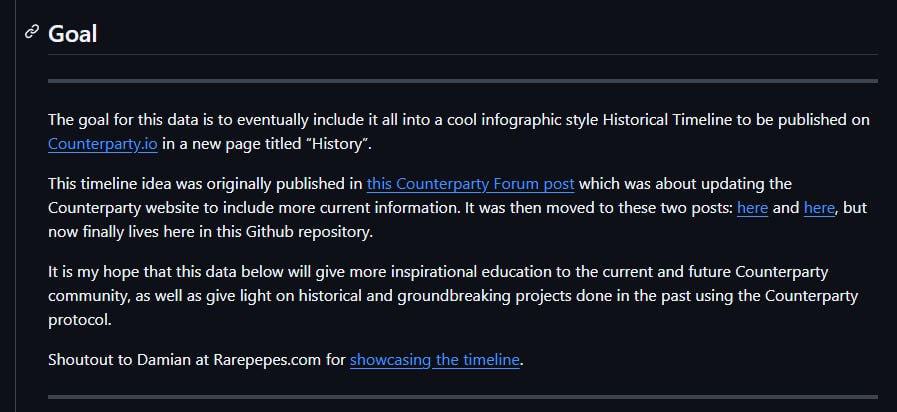Viewport: 897px width, 412px height.
Task: Click the phrase 'Historical Timeline' in first paragraph
Action: 667,120
